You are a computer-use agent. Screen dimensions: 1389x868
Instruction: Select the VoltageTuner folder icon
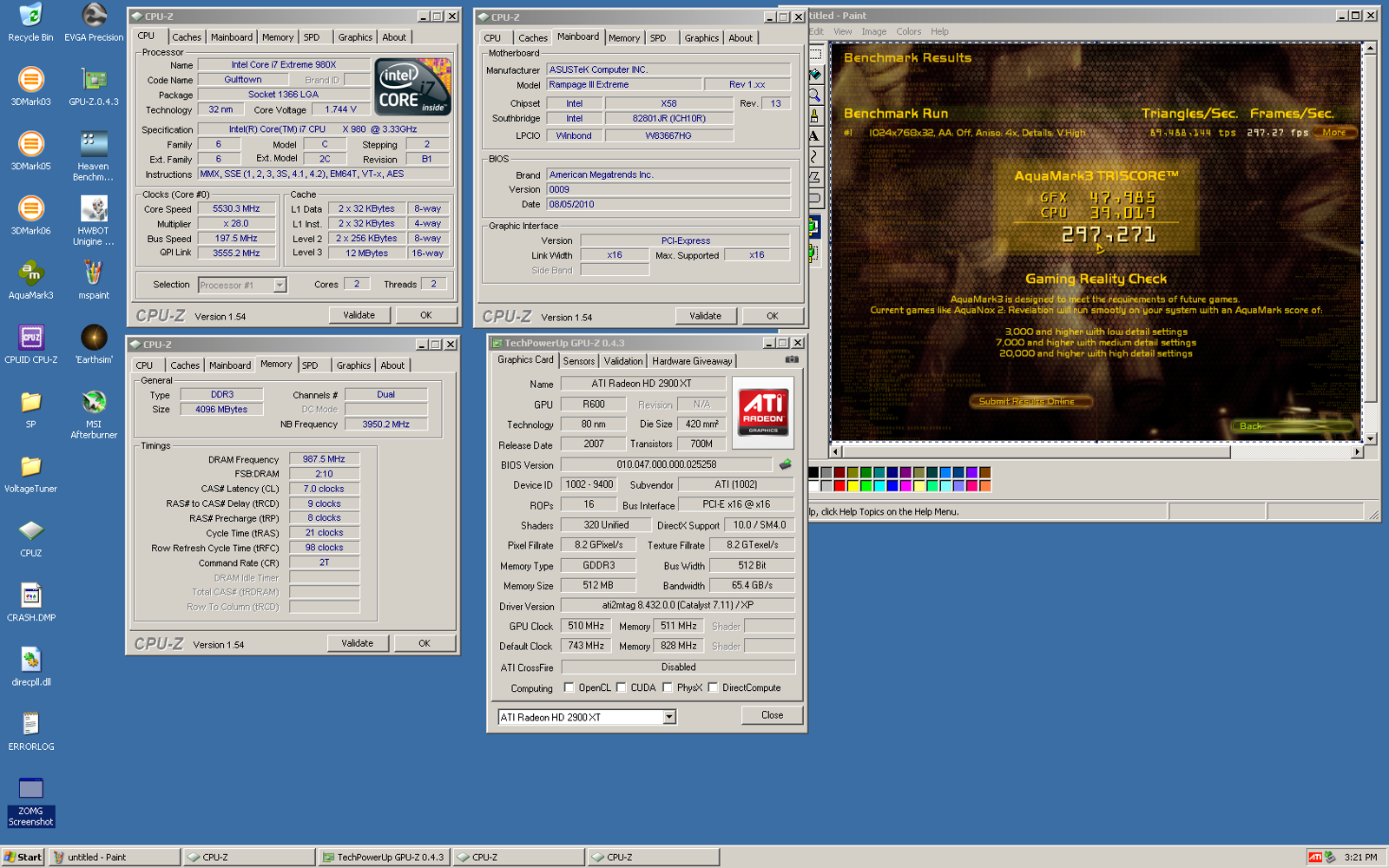pyautogui.click(x=30, y=473)
